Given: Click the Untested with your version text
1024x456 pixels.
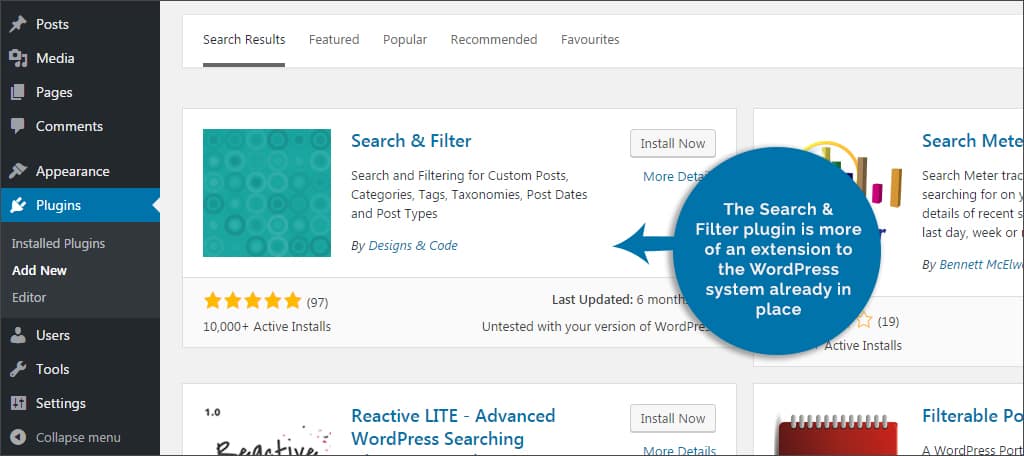Looking at the screenshot, I should (x=598, y=327).
